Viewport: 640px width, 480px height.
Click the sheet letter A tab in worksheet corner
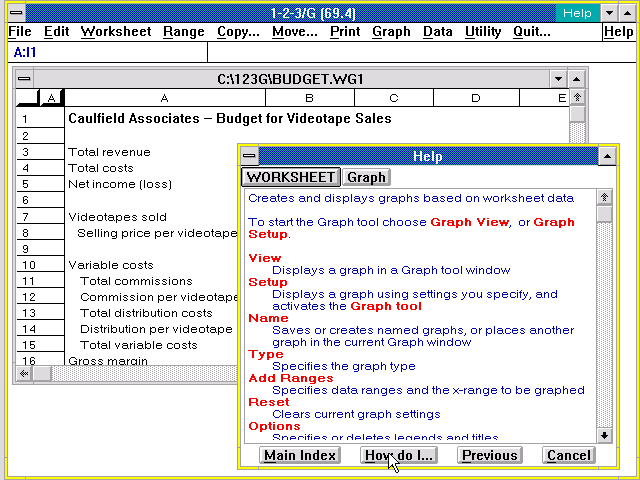51,98
